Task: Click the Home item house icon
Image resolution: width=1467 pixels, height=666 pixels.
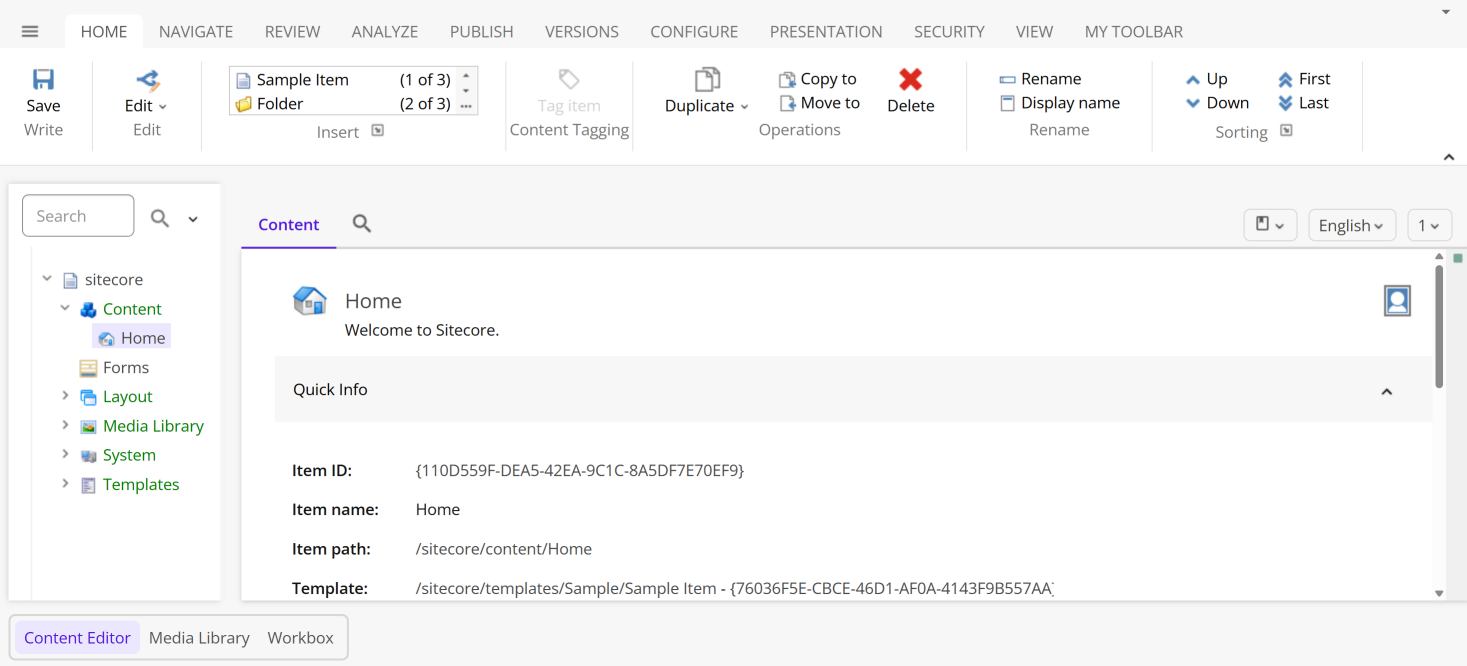Action: click(x=310, y=301)
